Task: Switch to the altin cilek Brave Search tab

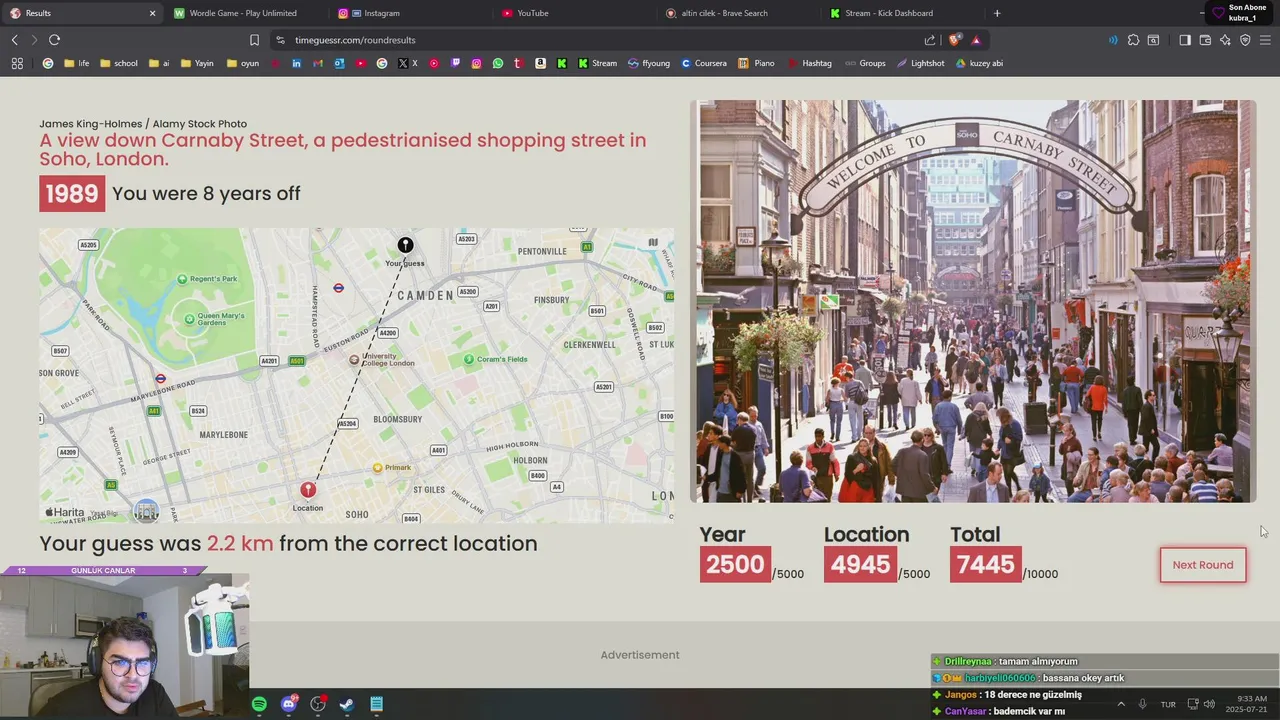Action: pos(738,13)
